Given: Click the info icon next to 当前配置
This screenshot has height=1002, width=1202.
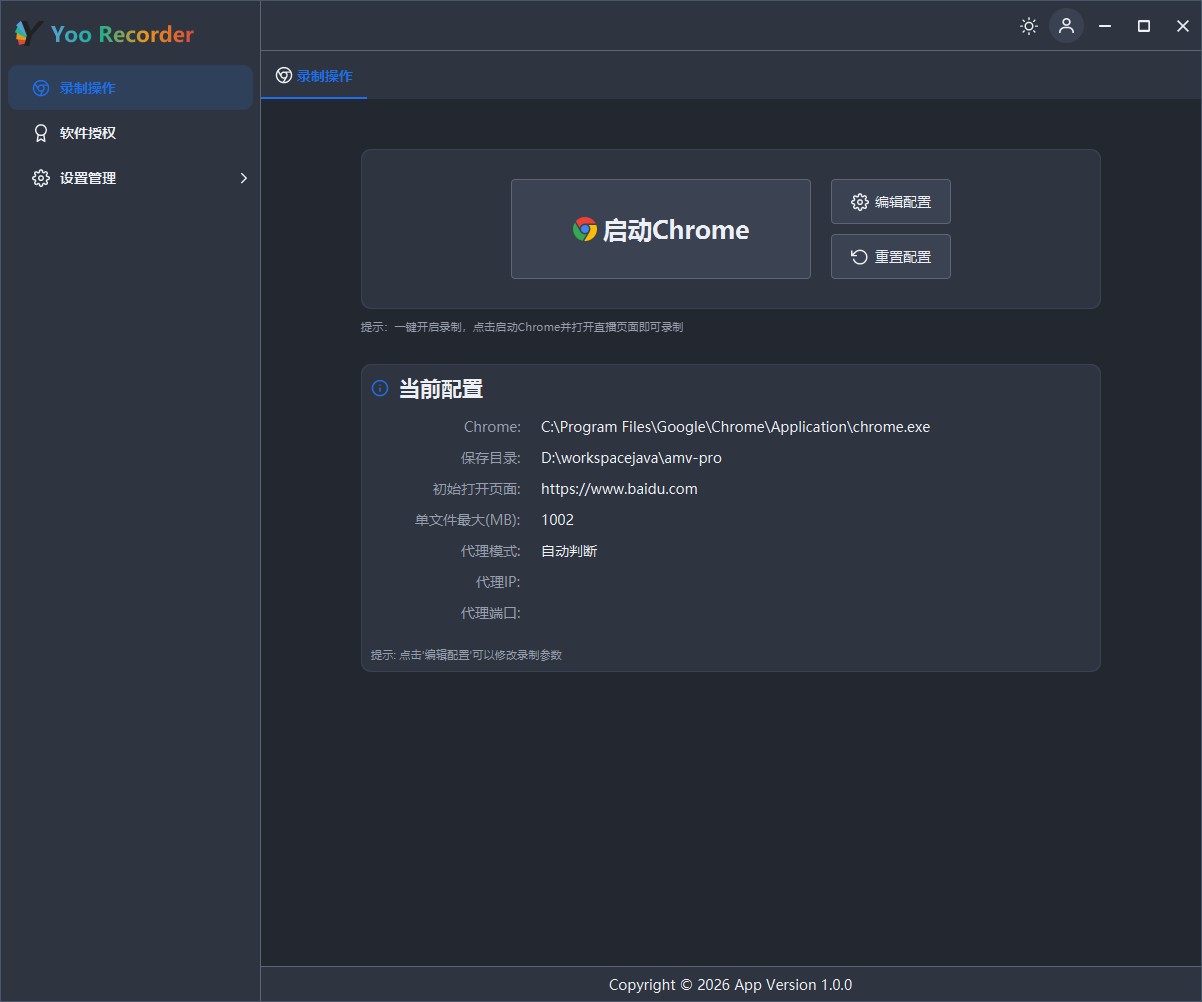Looking at the screenshot, I should [380, 389].
